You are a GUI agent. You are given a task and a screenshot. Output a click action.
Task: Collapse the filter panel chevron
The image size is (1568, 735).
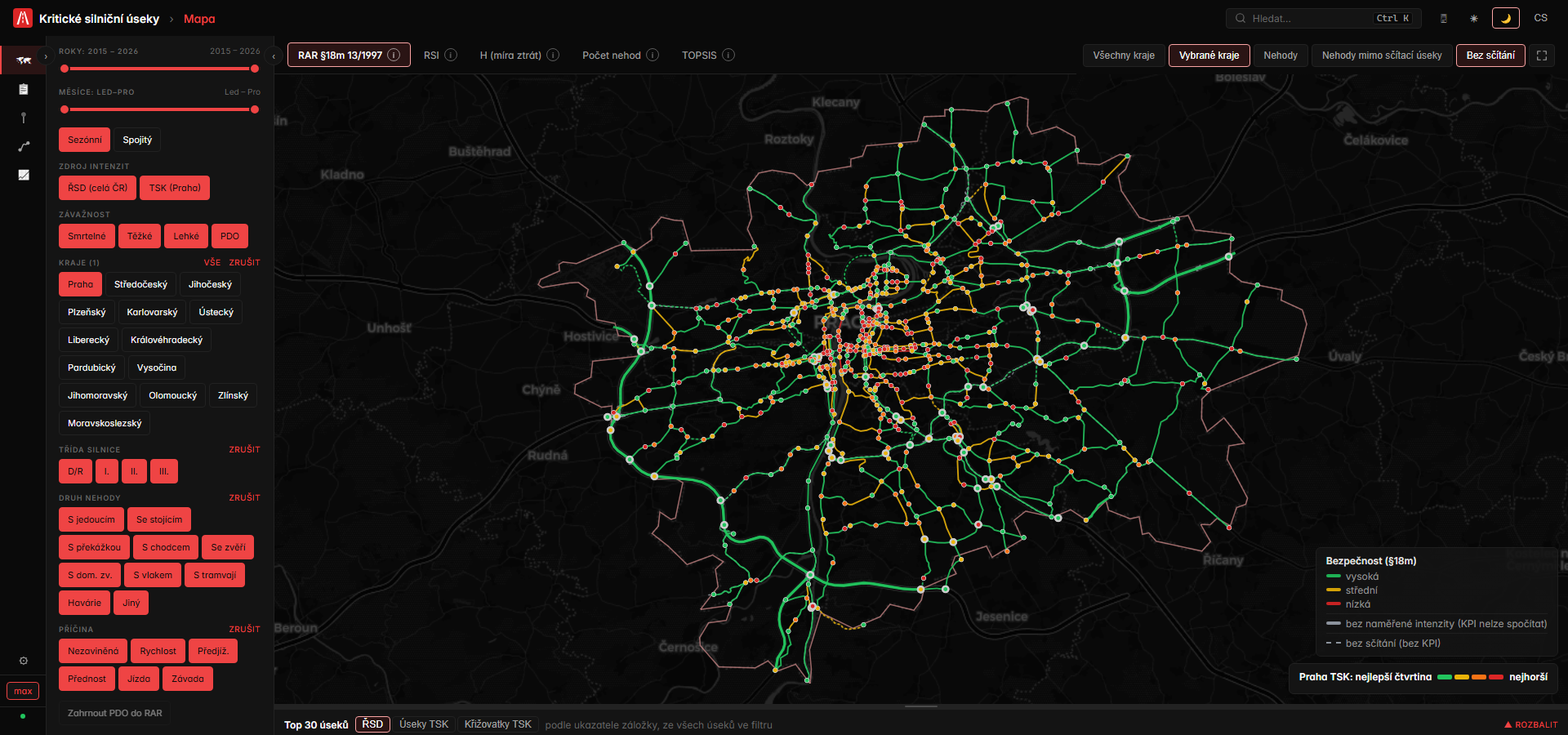[x=274, y=56]
